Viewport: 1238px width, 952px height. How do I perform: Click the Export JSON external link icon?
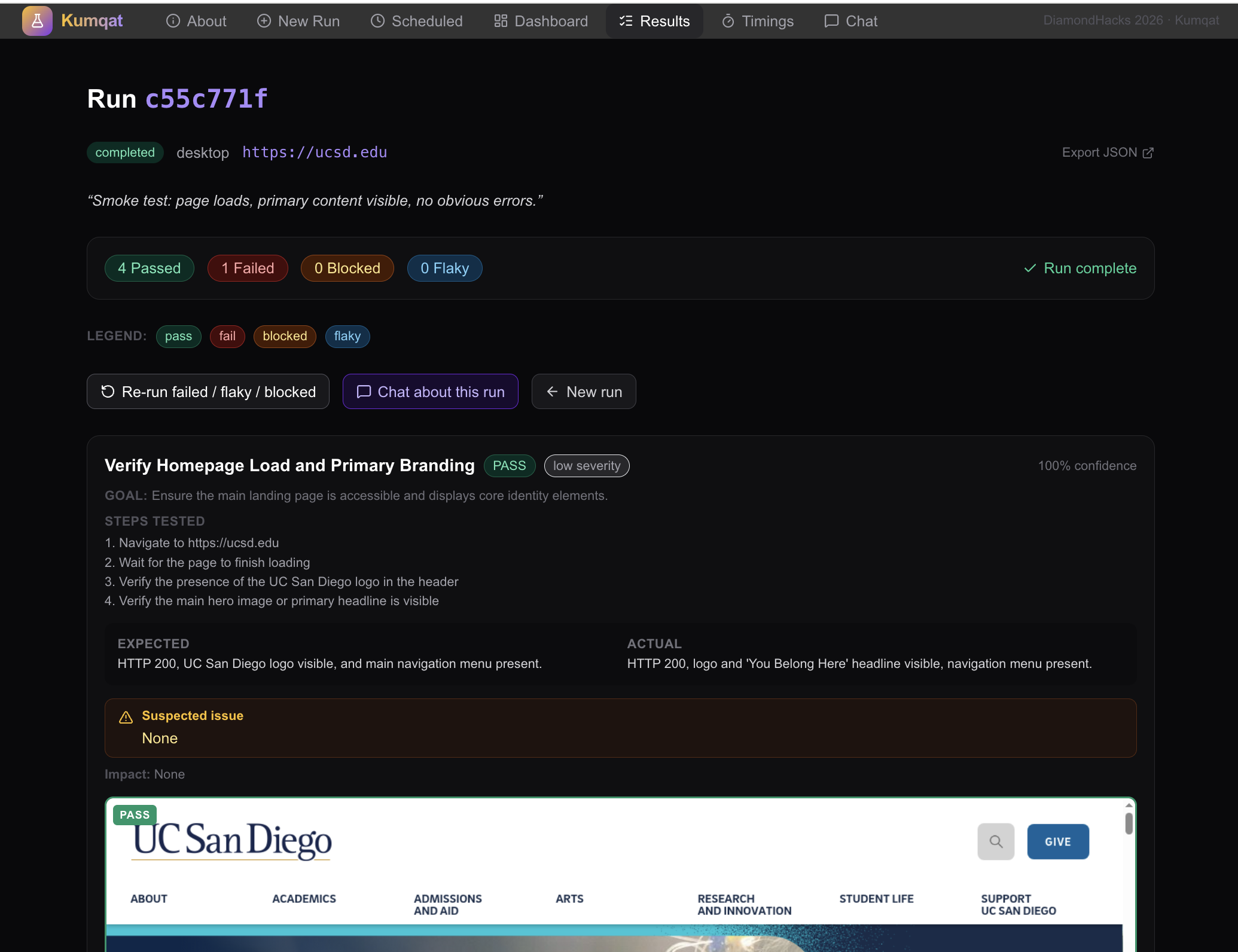[x=1148, y=153]
